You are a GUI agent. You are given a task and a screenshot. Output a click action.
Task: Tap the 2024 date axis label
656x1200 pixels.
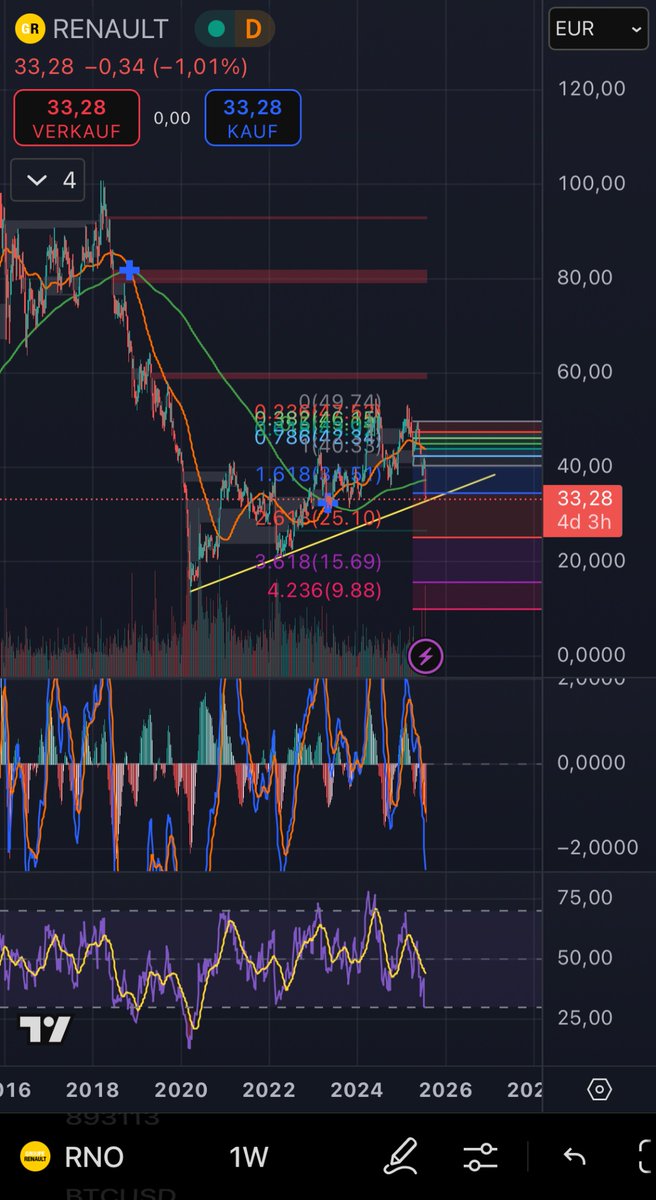click(356, 1090)
